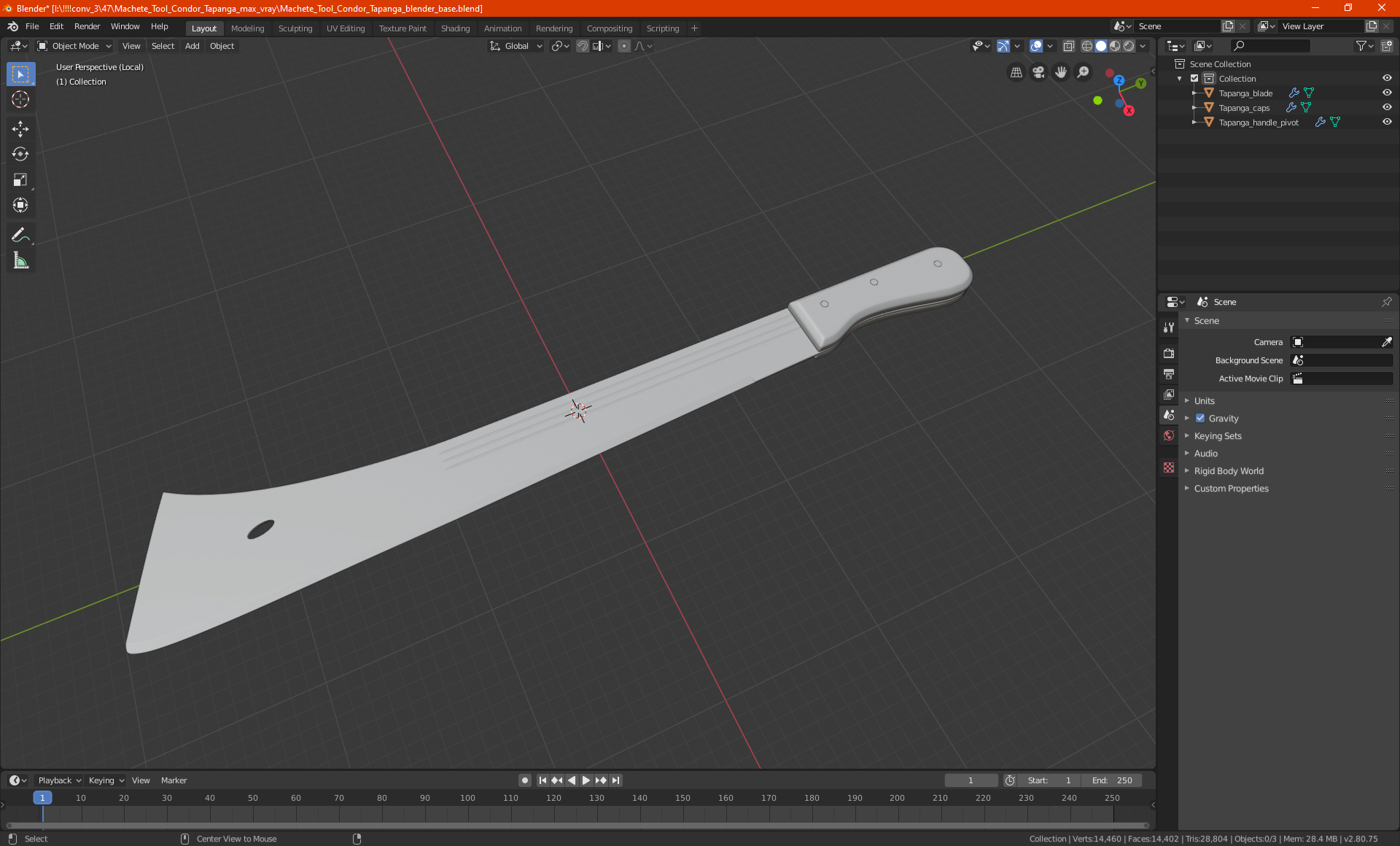Toggle proportional editing

(x=624, y=46)
